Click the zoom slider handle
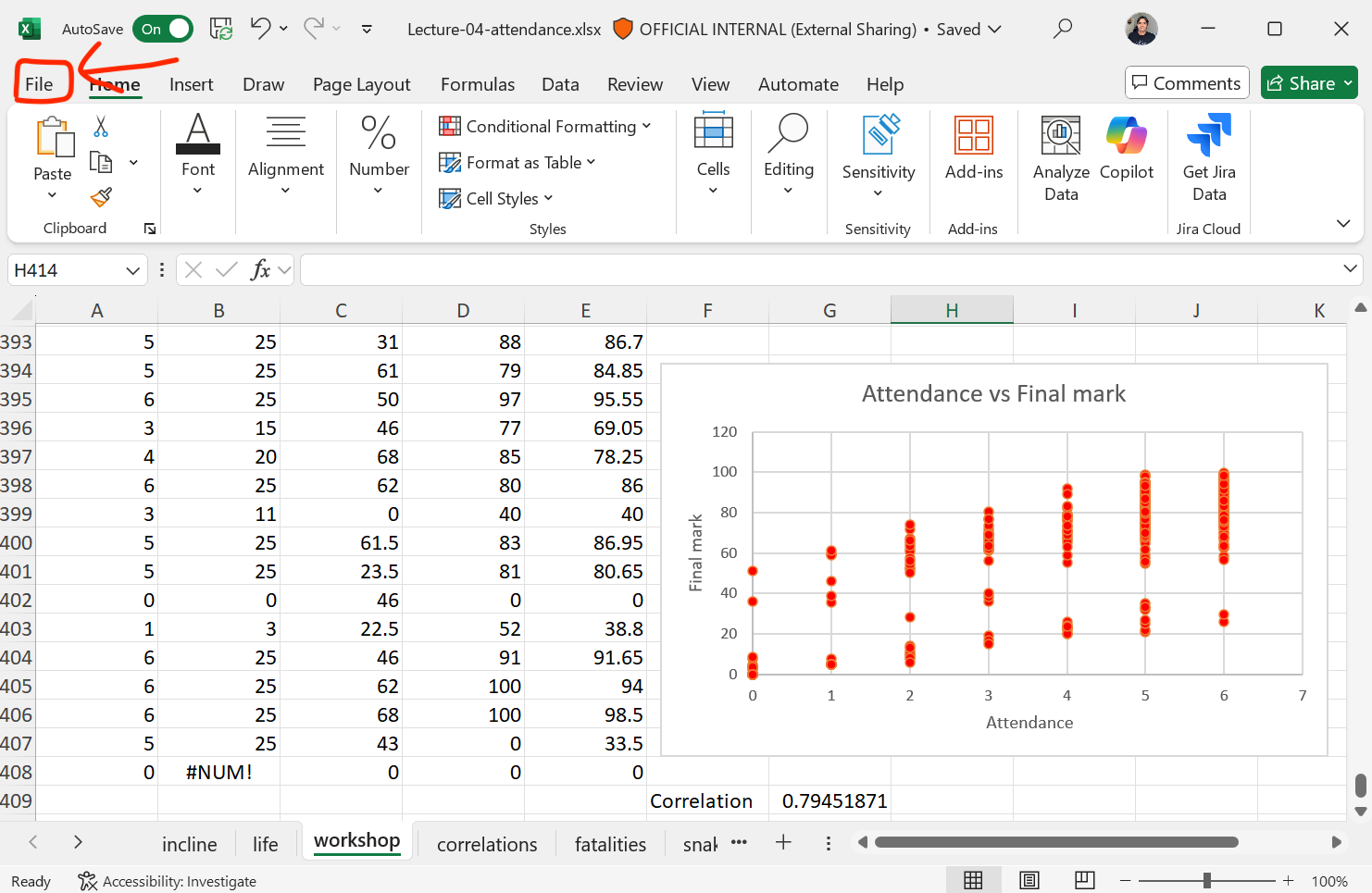 1206,881
